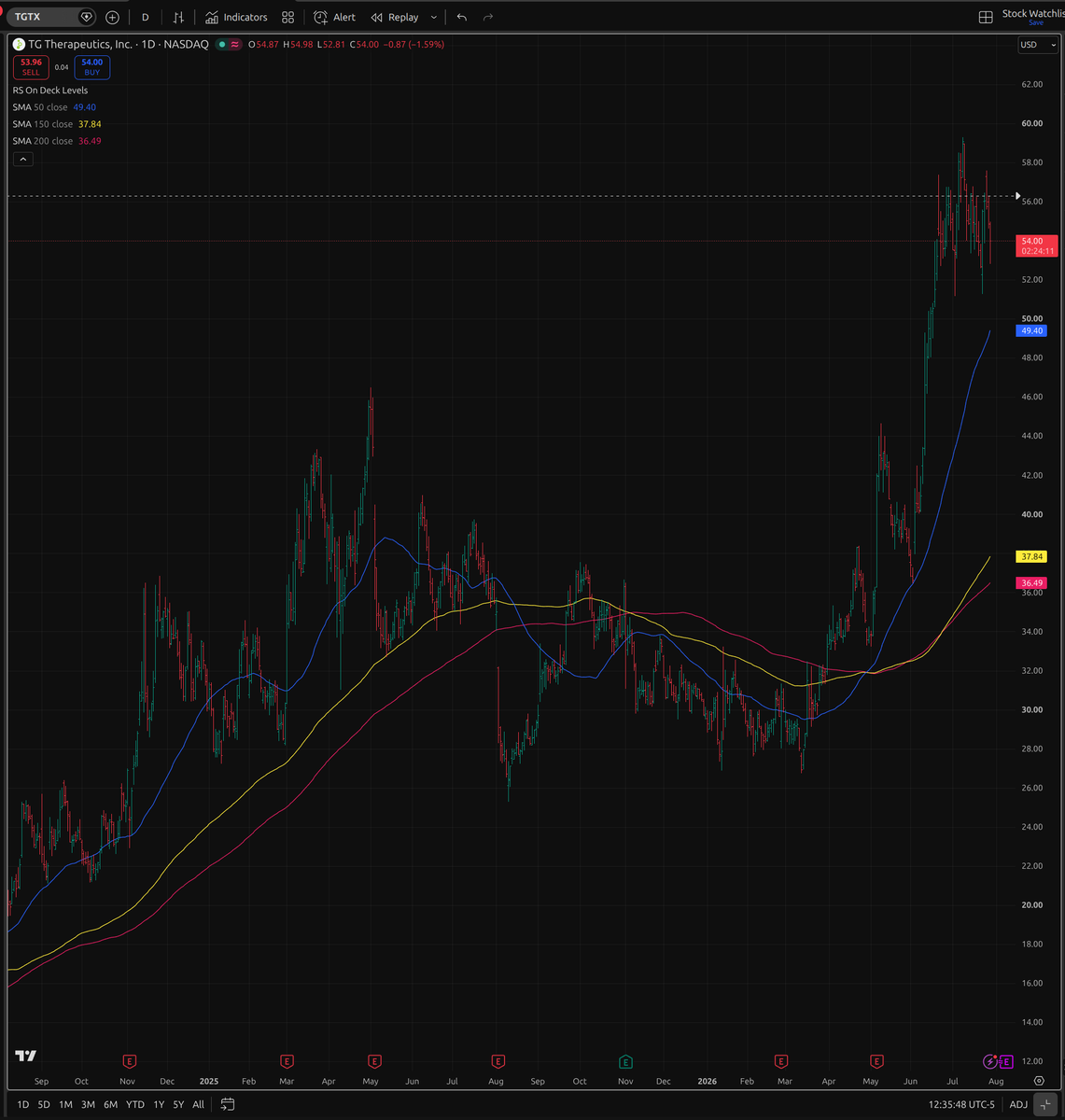Set date range to All
The width and height of the screenshot is (1065, 1120).
[198, 1104]
